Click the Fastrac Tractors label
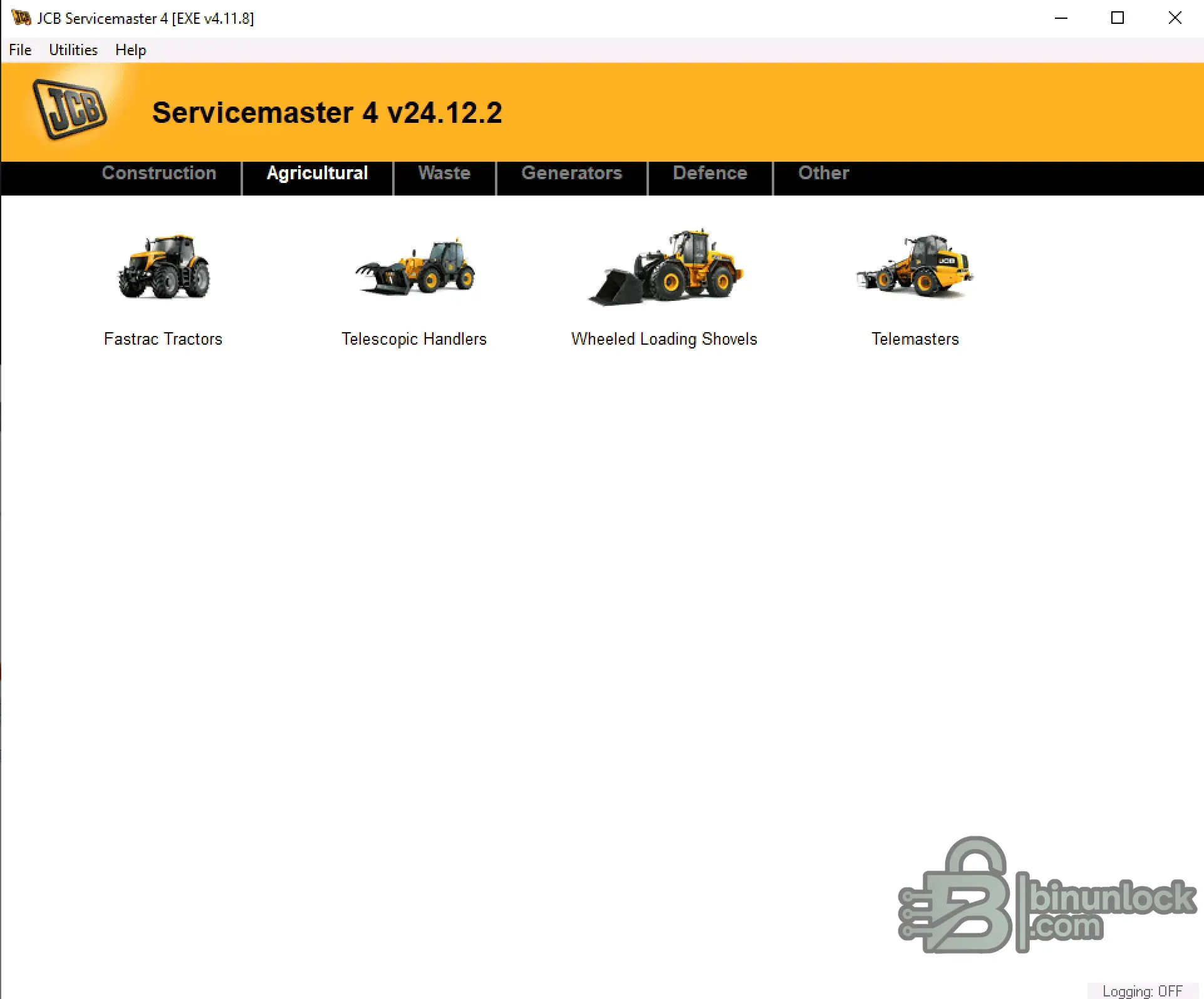Image resolution: width=1204 pixels, height=999 pixels. pos(163,339)
